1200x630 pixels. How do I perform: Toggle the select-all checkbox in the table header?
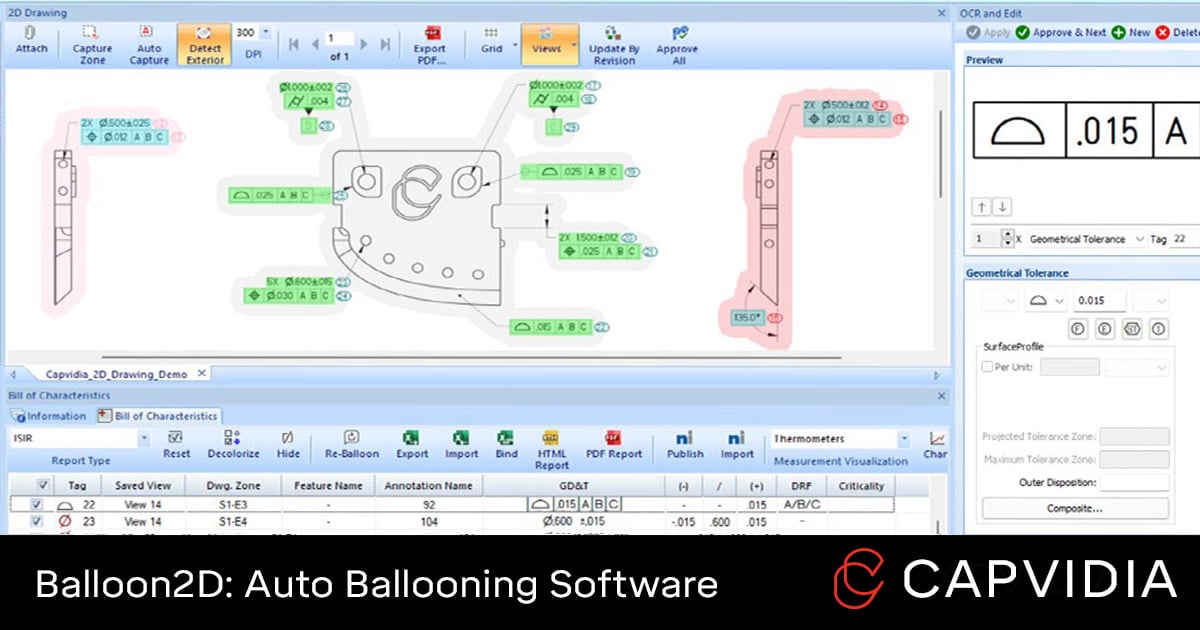tap(41, 485)
